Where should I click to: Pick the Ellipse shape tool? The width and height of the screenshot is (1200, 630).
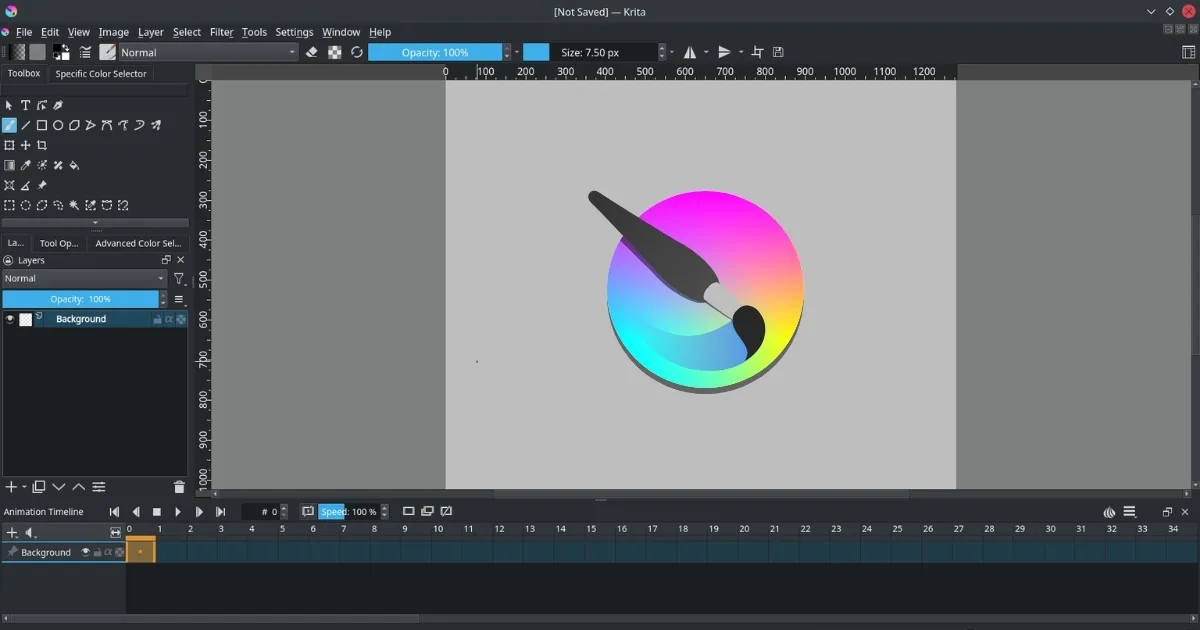(x=58, y=125)
